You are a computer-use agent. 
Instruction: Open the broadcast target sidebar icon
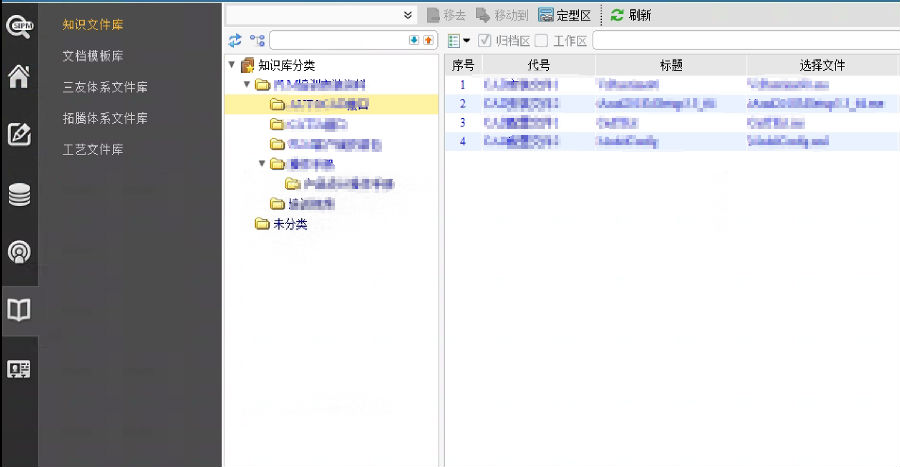(19, 252)
